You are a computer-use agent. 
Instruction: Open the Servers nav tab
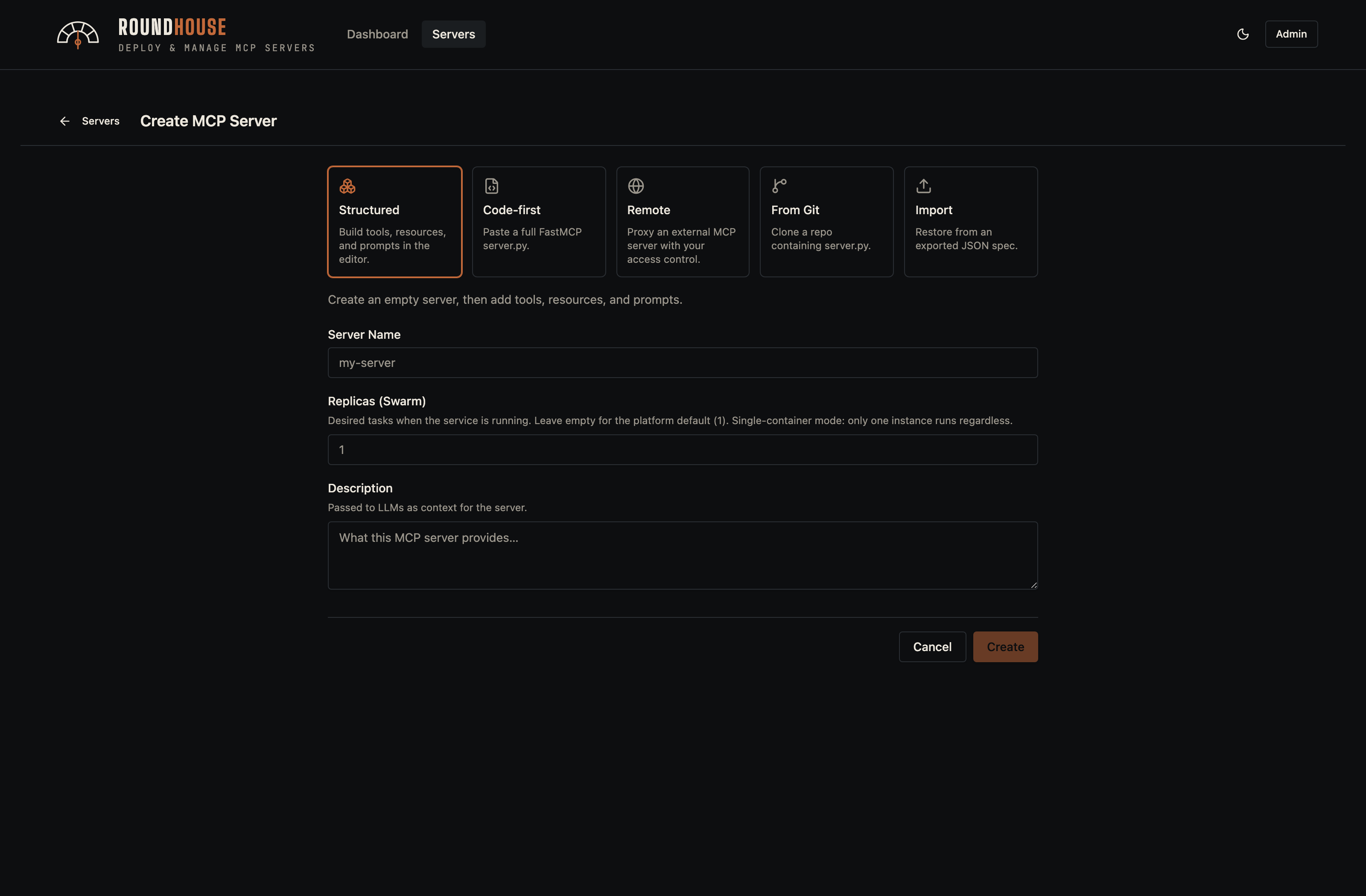coord(453,35)
